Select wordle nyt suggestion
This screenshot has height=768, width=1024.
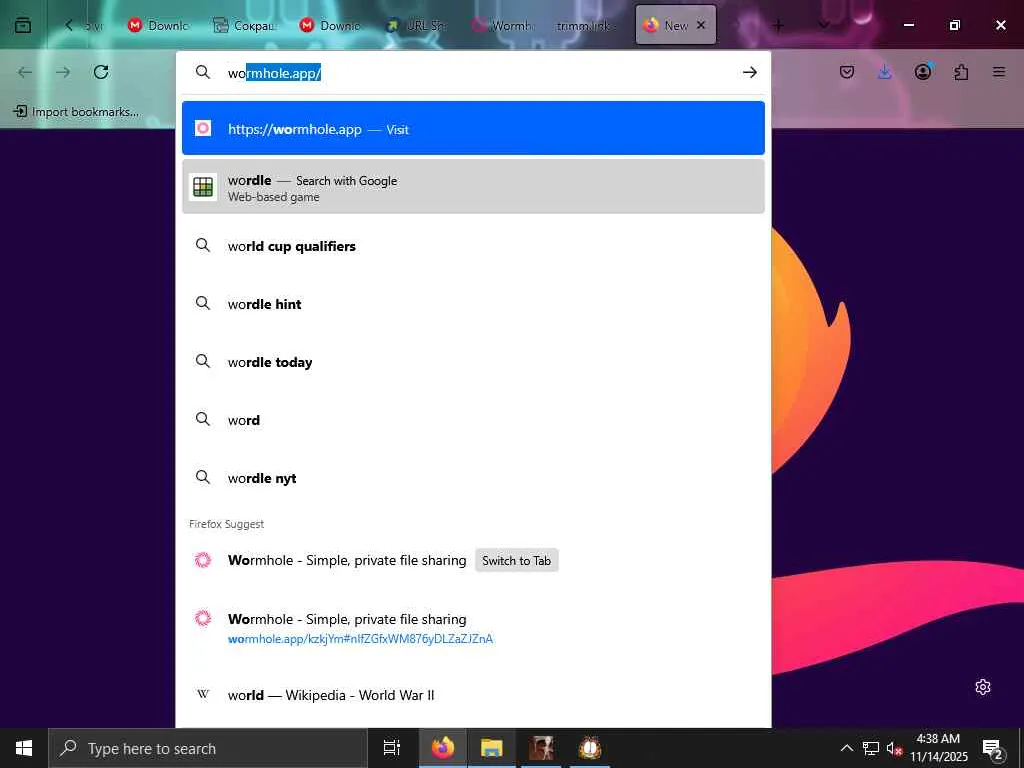click(473, 478)
